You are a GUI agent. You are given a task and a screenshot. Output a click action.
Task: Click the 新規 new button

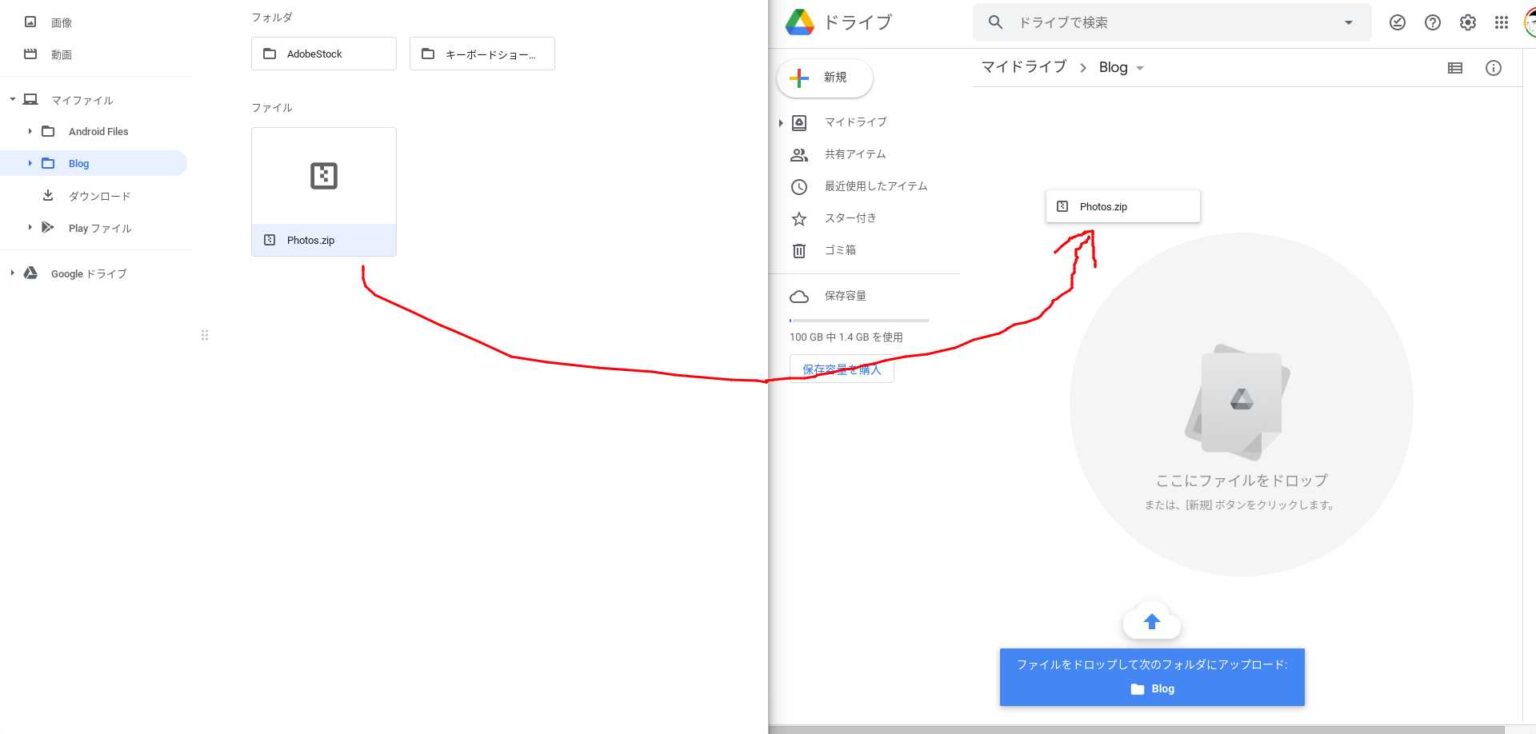(x=824, y=78)
